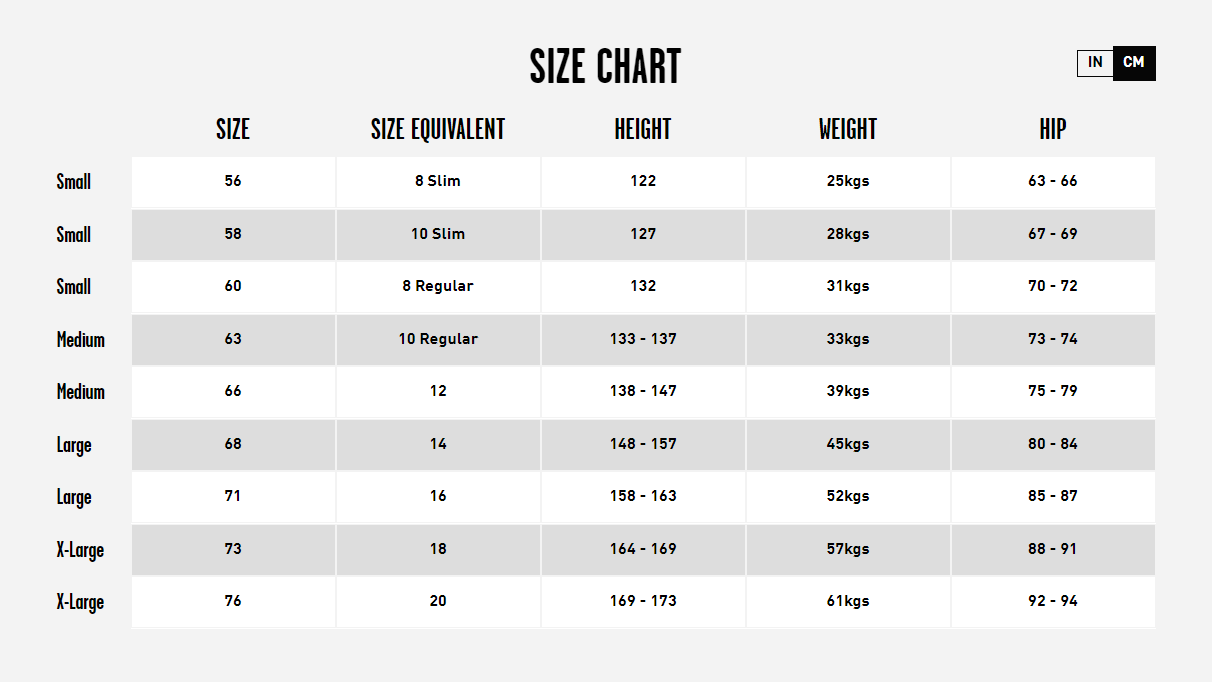The image size is (1212, 682).
Task: Click hip measurement 85 - 87
Action: click(1053, 496)
